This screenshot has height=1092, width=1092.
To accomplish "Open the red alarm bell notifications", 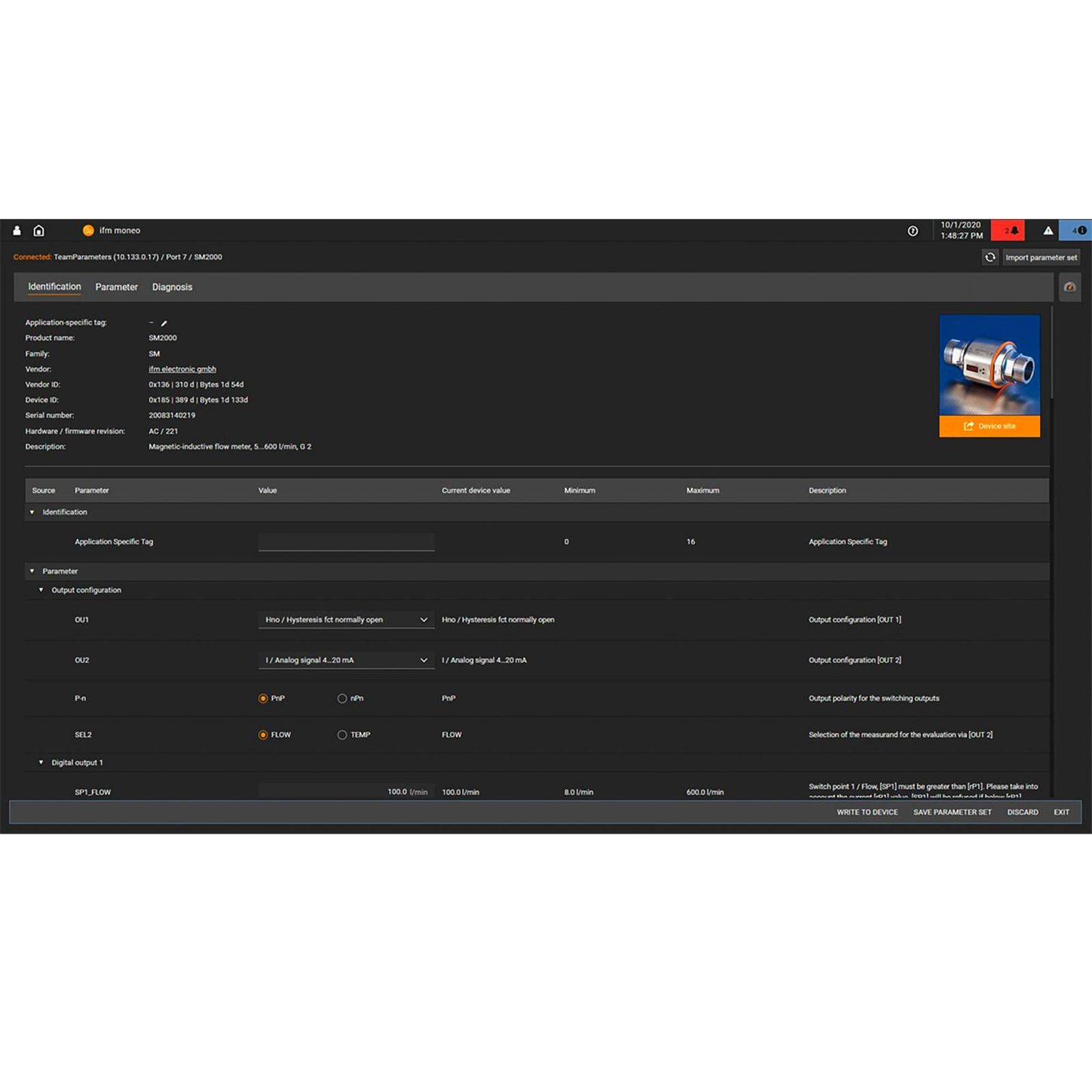I will [x=1010, y=231].
